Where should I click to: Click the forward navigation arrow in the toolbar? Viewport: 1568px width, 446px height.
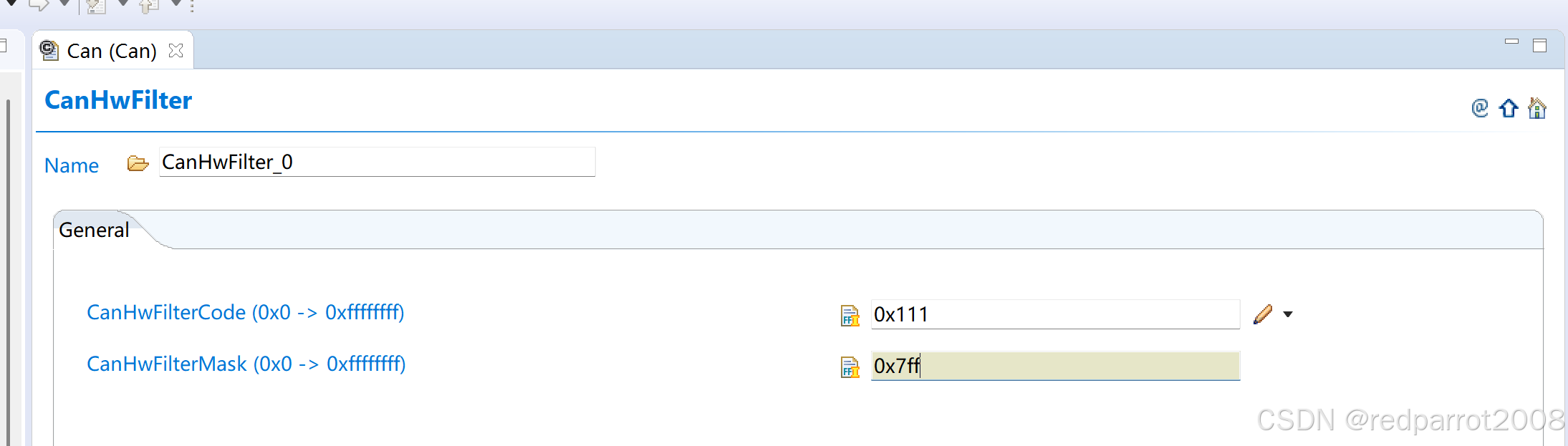click(x=39, y=6)
